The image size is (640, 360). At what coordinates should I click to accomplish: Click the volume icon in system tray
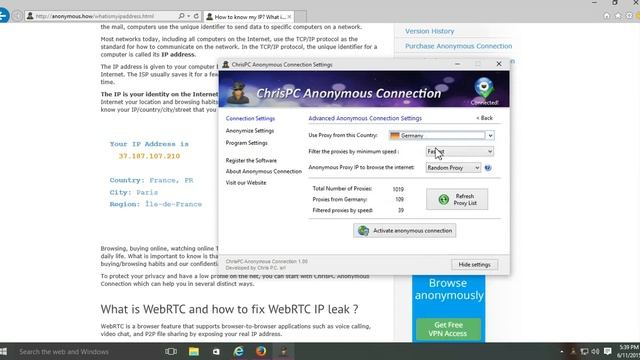pyautogui.click(x=596, y=351)
